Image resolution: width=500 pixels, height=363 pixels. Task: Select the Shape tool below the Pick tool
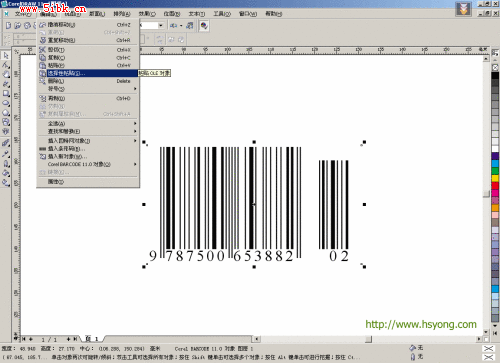6,65
